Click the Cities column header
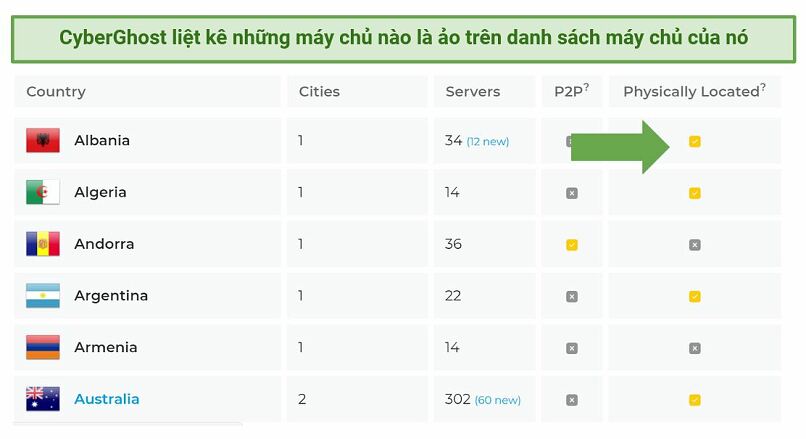Screen dimensions: 806x439 pyautogui.click(x=319, y=92)
